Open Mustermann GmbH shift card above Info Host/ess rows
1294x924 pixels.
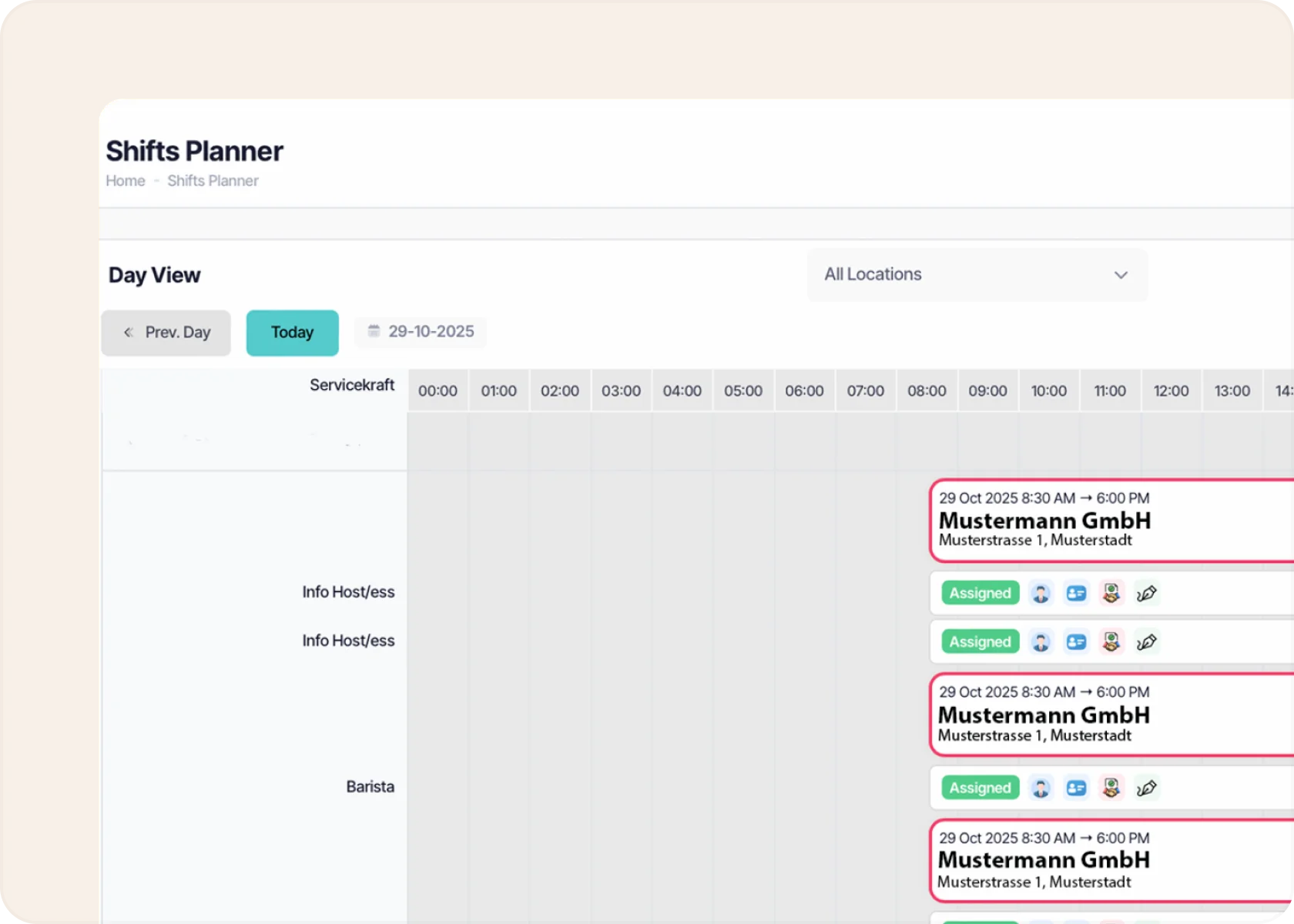pos(1111,521)
